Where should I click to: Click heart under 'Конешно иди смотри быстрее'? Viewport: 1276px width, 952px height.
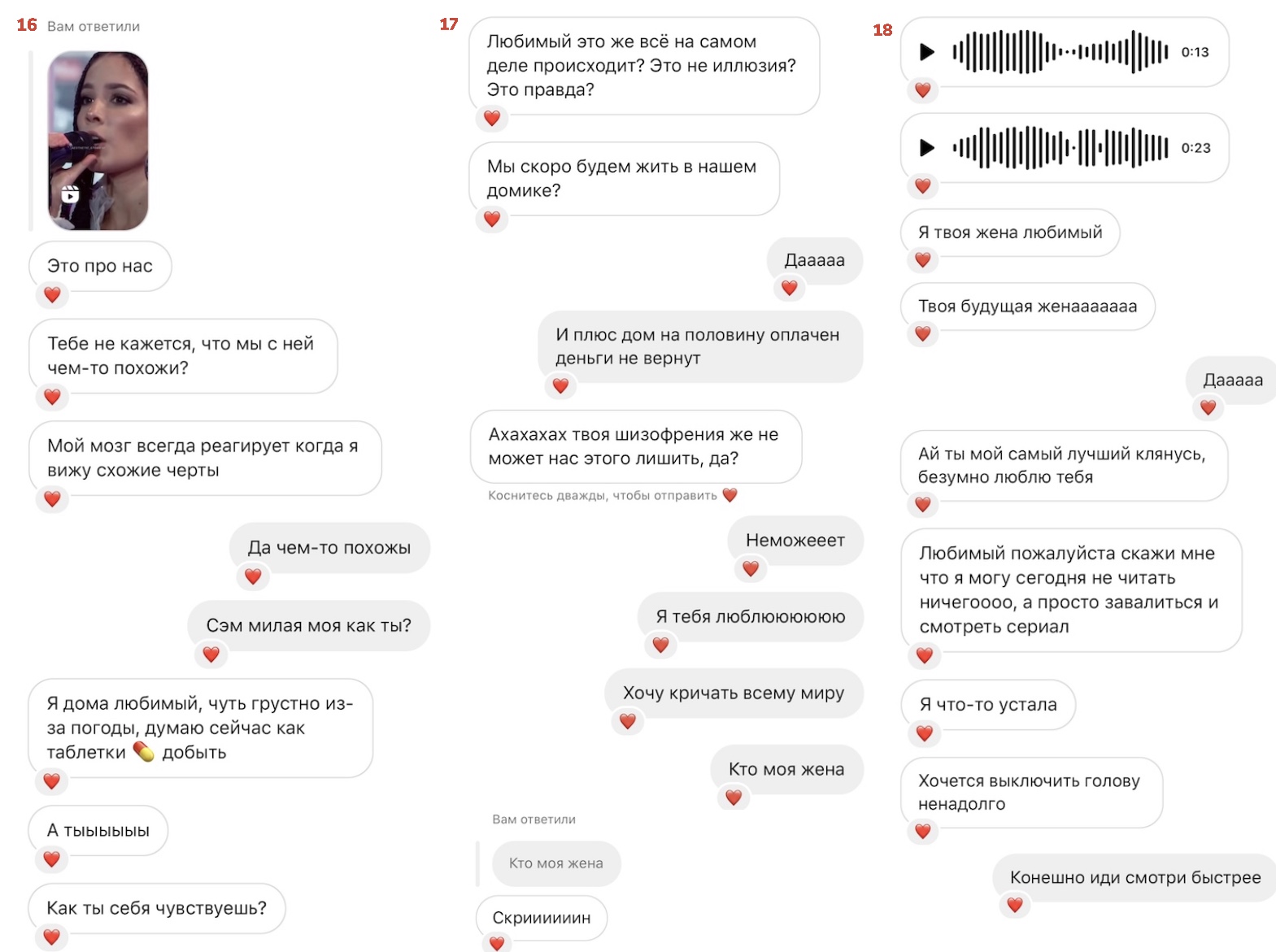(x=1015, y=905)
